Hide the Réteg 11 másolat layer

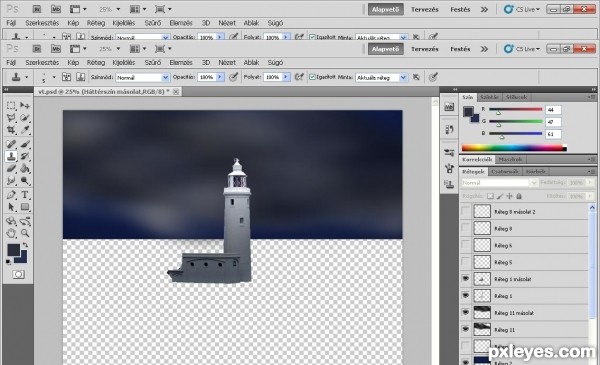465,312
